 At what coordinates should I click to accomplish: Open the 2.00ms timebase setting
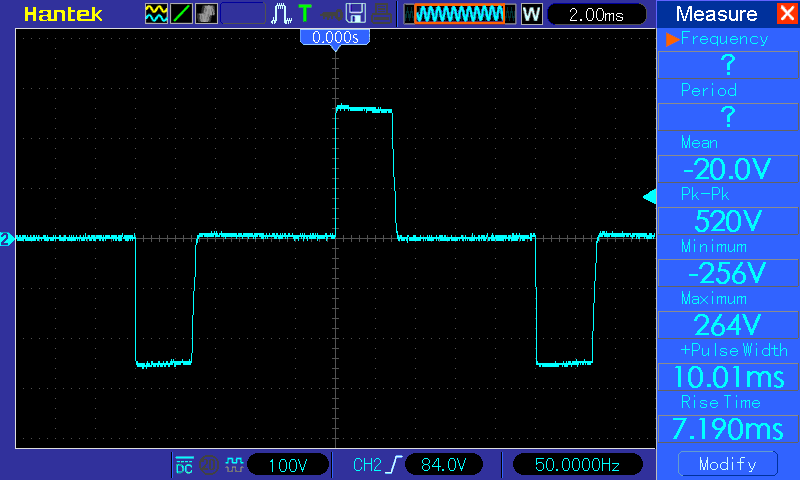[x=596, y=14]
